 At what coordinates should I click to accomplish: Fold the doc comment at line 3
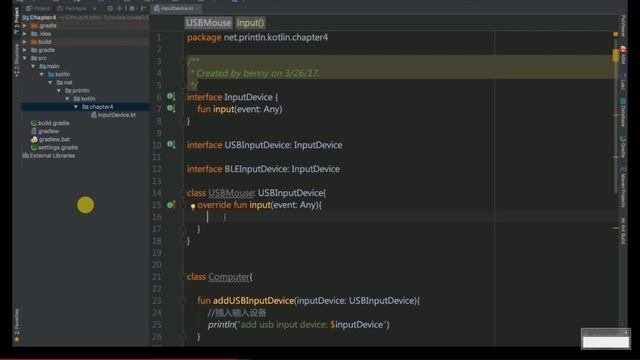182,61
